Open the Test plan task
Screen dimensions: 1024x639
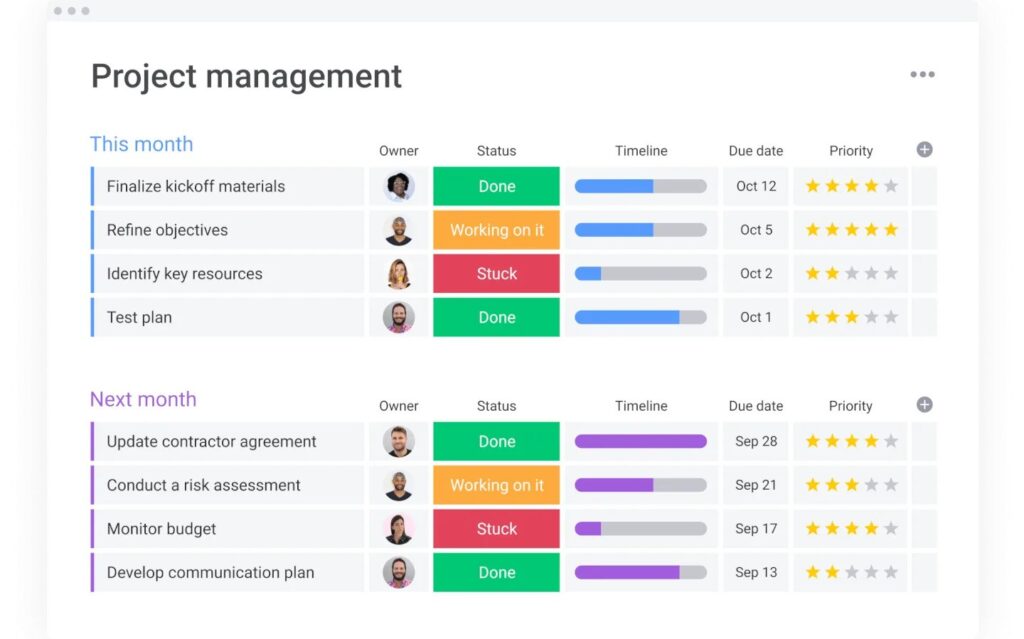coord(139,317)
